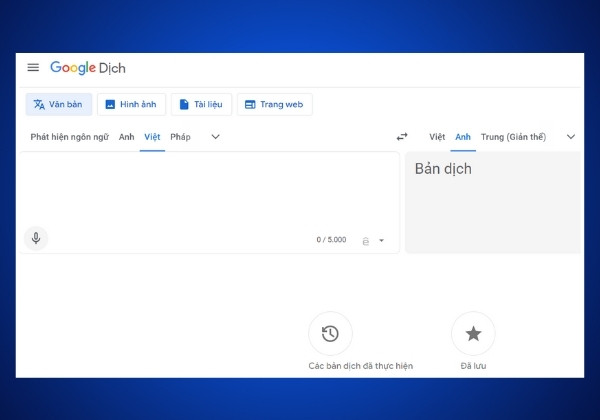Select Việt as source language
This screenshot has height=420, width=600.
pos(152,137)
